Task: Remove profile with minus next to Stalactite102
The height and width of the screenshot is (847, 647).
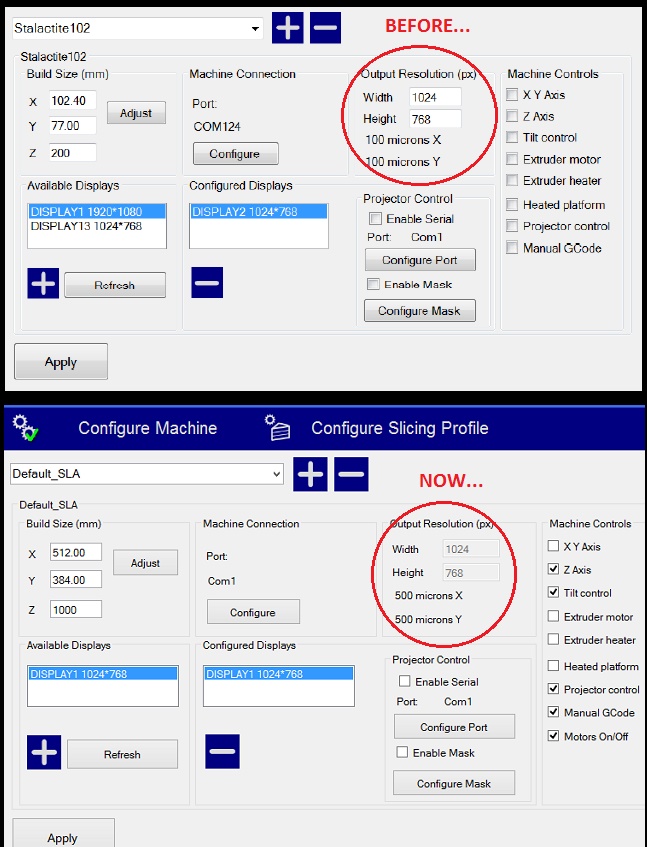Action: tap(325, 28)
